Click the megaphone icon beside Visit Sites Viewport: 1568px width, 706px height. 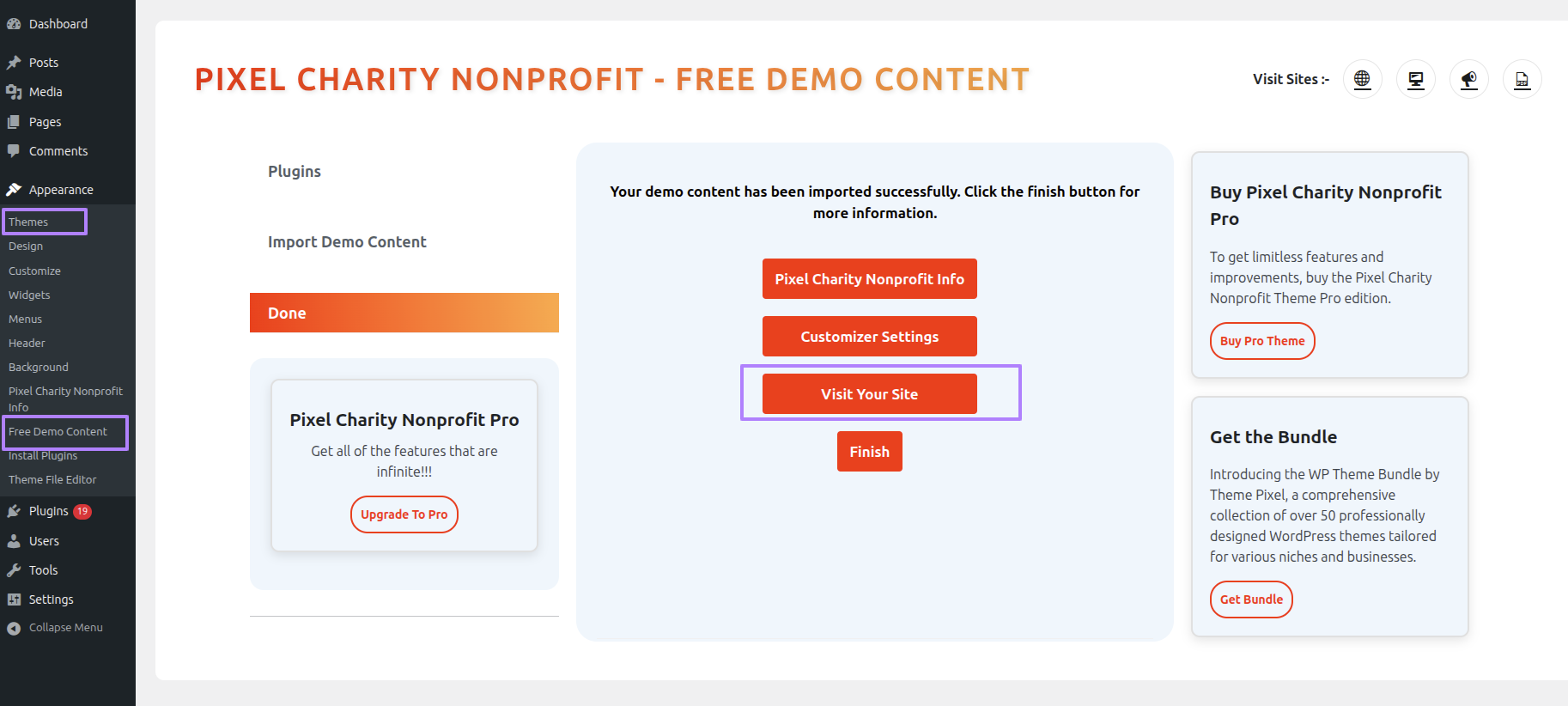pos(1469,79)
